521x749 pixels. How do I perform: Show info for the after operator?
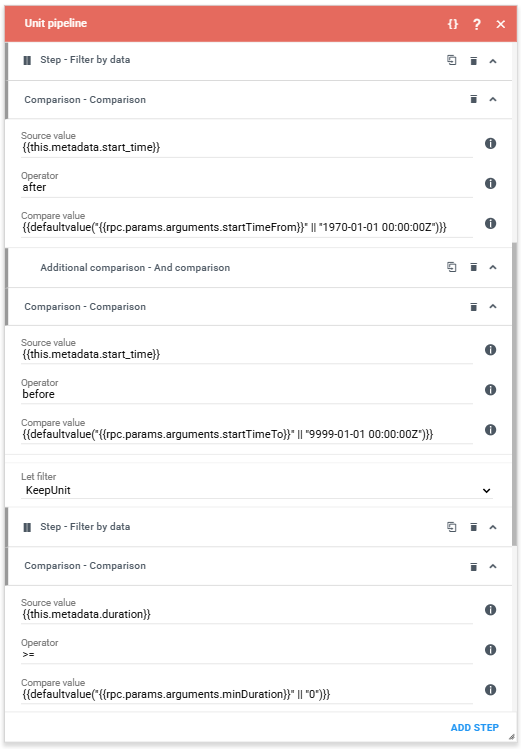490,183
